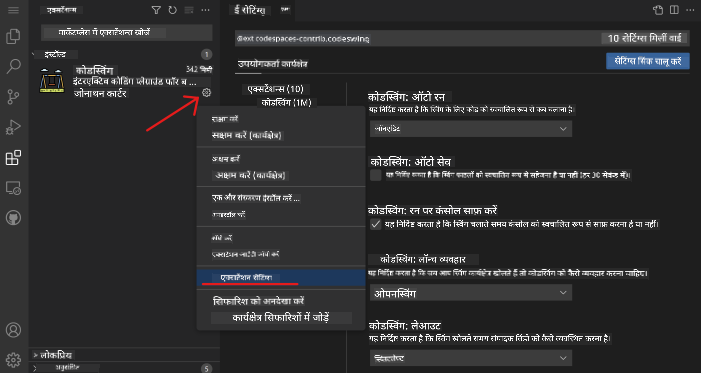701x373 pixels.
Task: Open the Launch Behavior dropdown
Action: coord(471,293)
